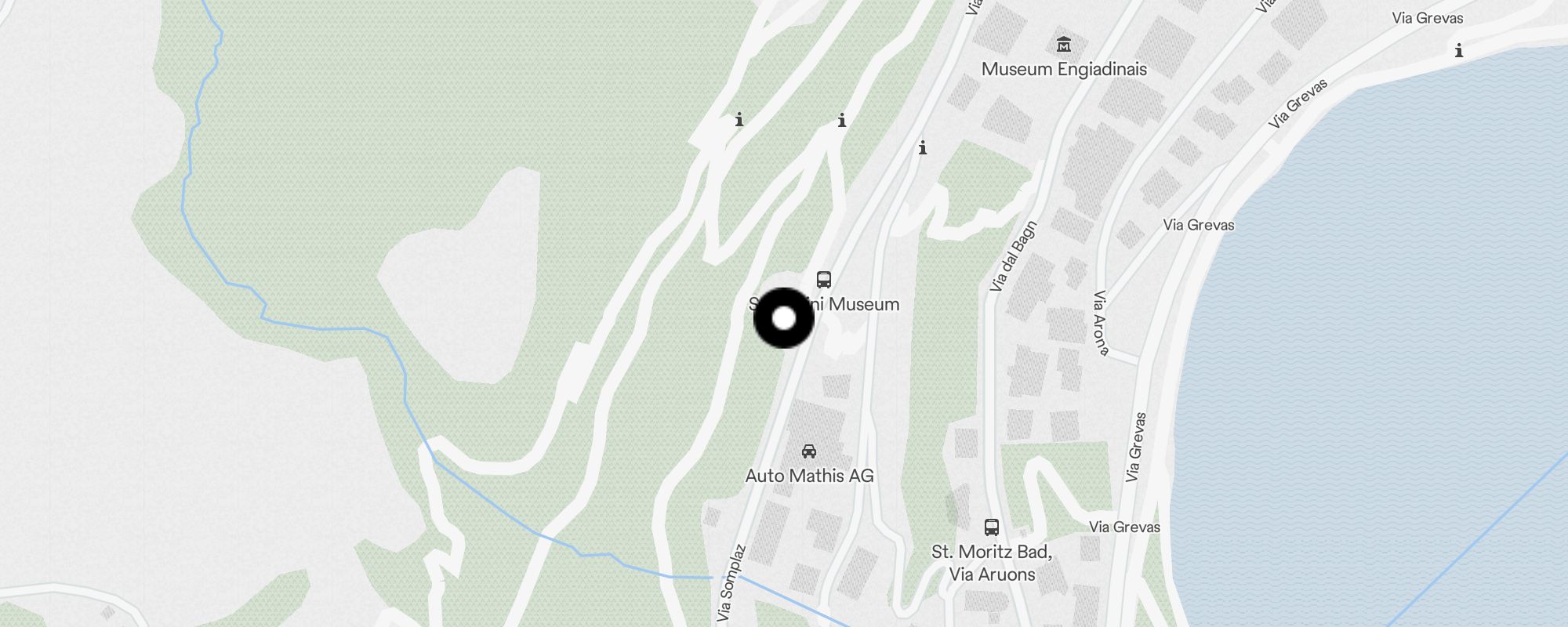
Task: Click the Museum Engiadinais museum icon
Action: click(x=1064, y=44)
